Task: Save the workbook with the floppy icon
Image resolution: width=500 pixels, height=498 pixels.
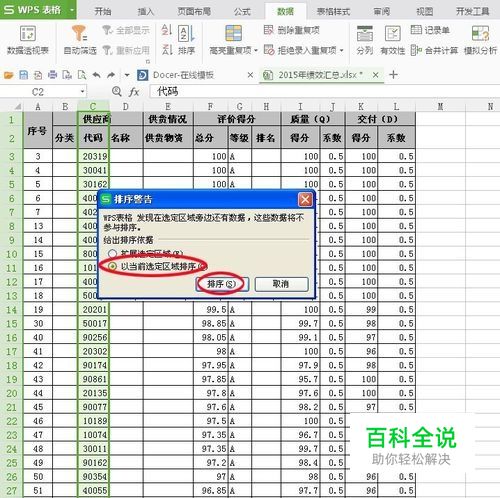Action: [23, 75]
